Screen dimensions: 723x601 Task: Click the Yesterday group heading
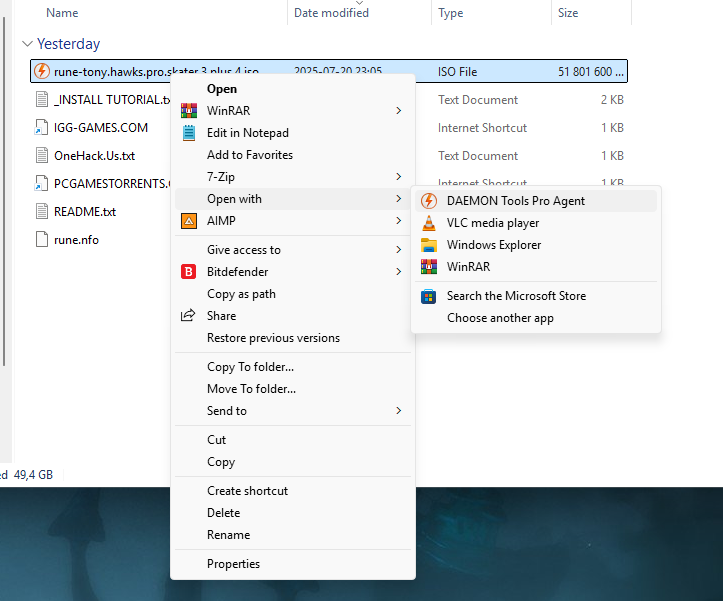click(68, 44)
